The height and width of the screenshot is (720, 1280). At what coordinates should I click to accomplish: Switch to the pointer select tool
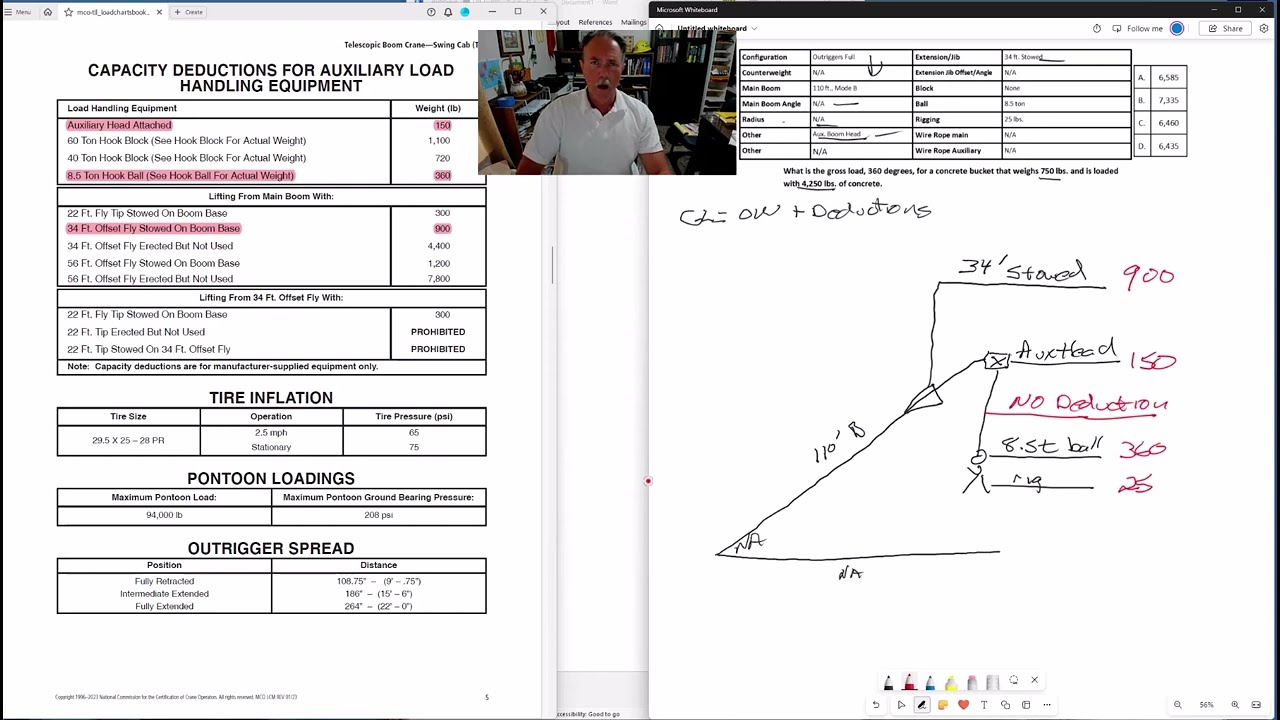click(901, 705)
